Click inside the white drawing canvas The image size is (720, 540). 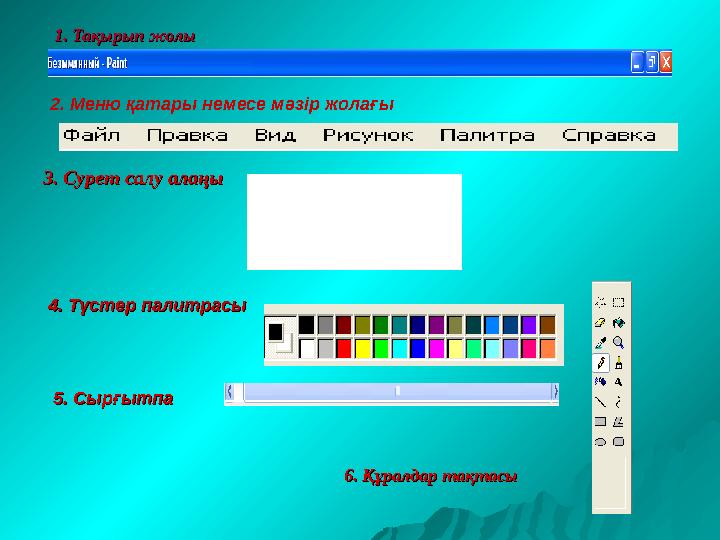click(354, 222)
